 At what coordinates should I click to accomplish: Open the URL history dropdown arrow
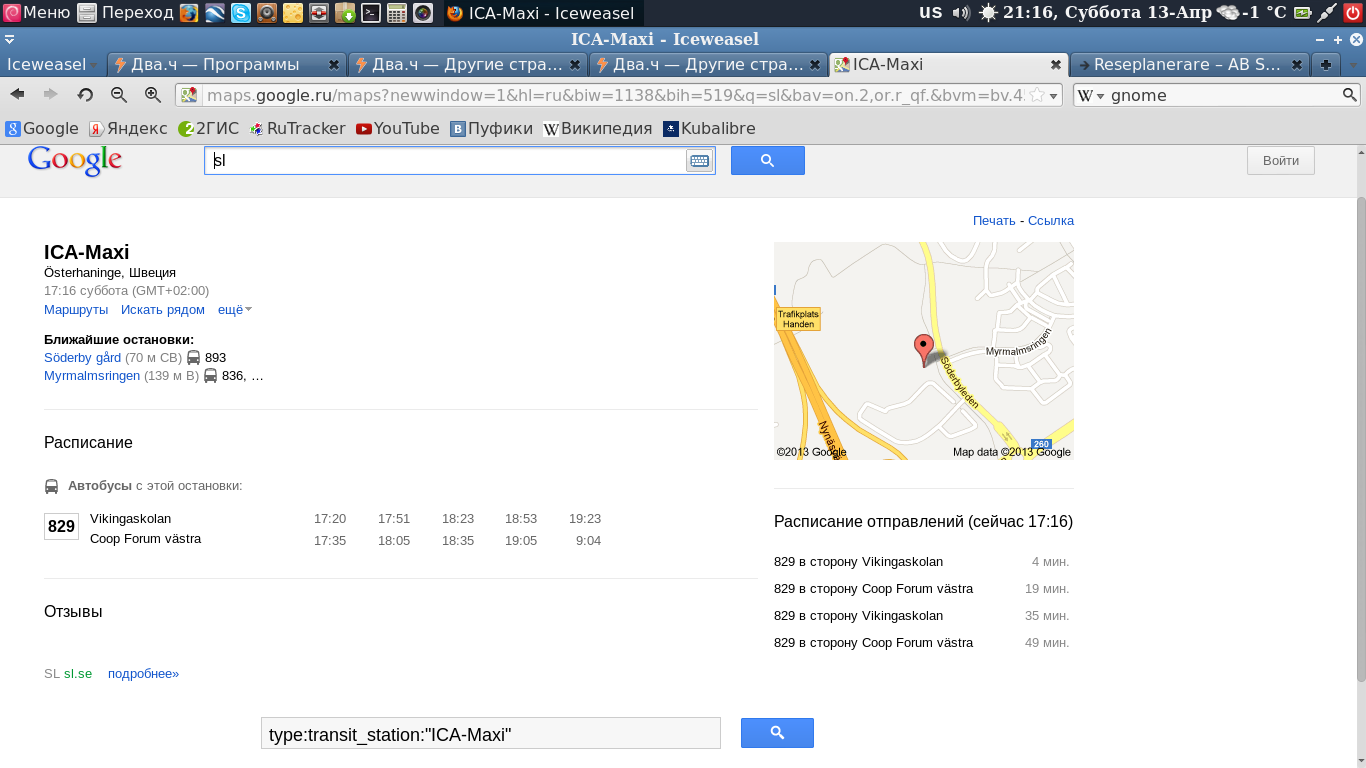[x=1054, y=95]
